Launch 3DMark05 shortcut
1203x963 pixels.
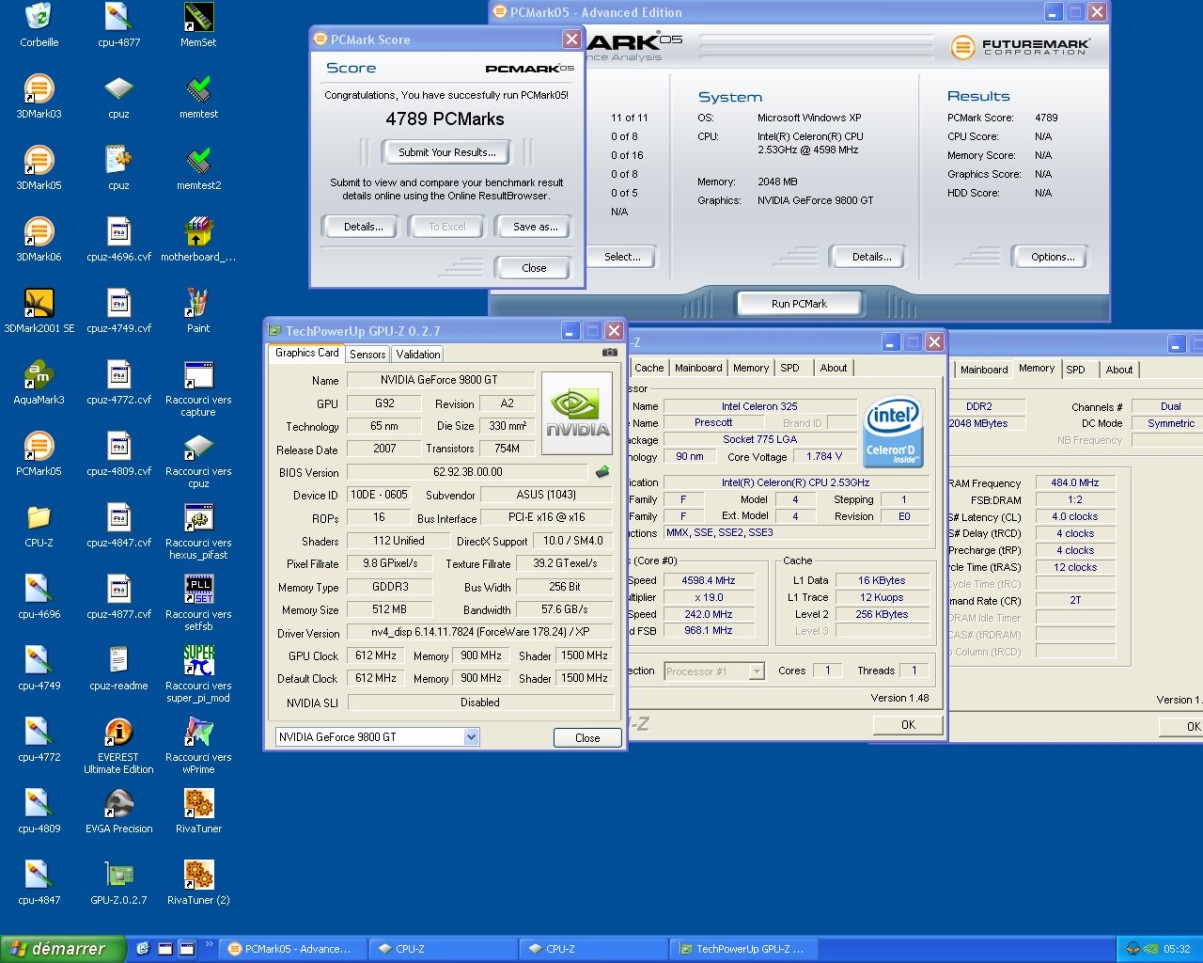pos(38,160)
